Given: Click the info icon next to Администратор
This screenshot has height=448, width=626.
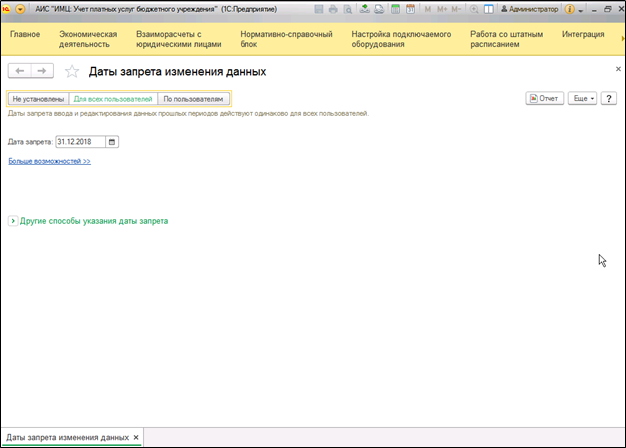Looking at the screenshot, I should click(569, 8).
